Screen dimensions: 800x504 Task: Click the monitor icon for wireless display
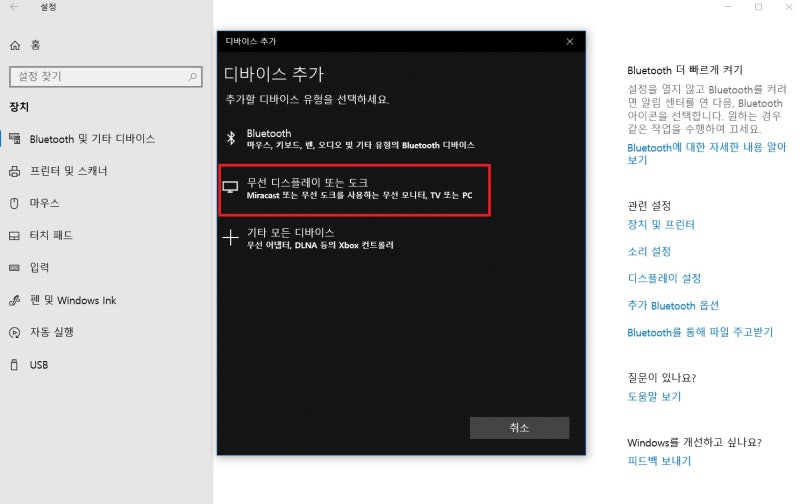coord(231,187)
